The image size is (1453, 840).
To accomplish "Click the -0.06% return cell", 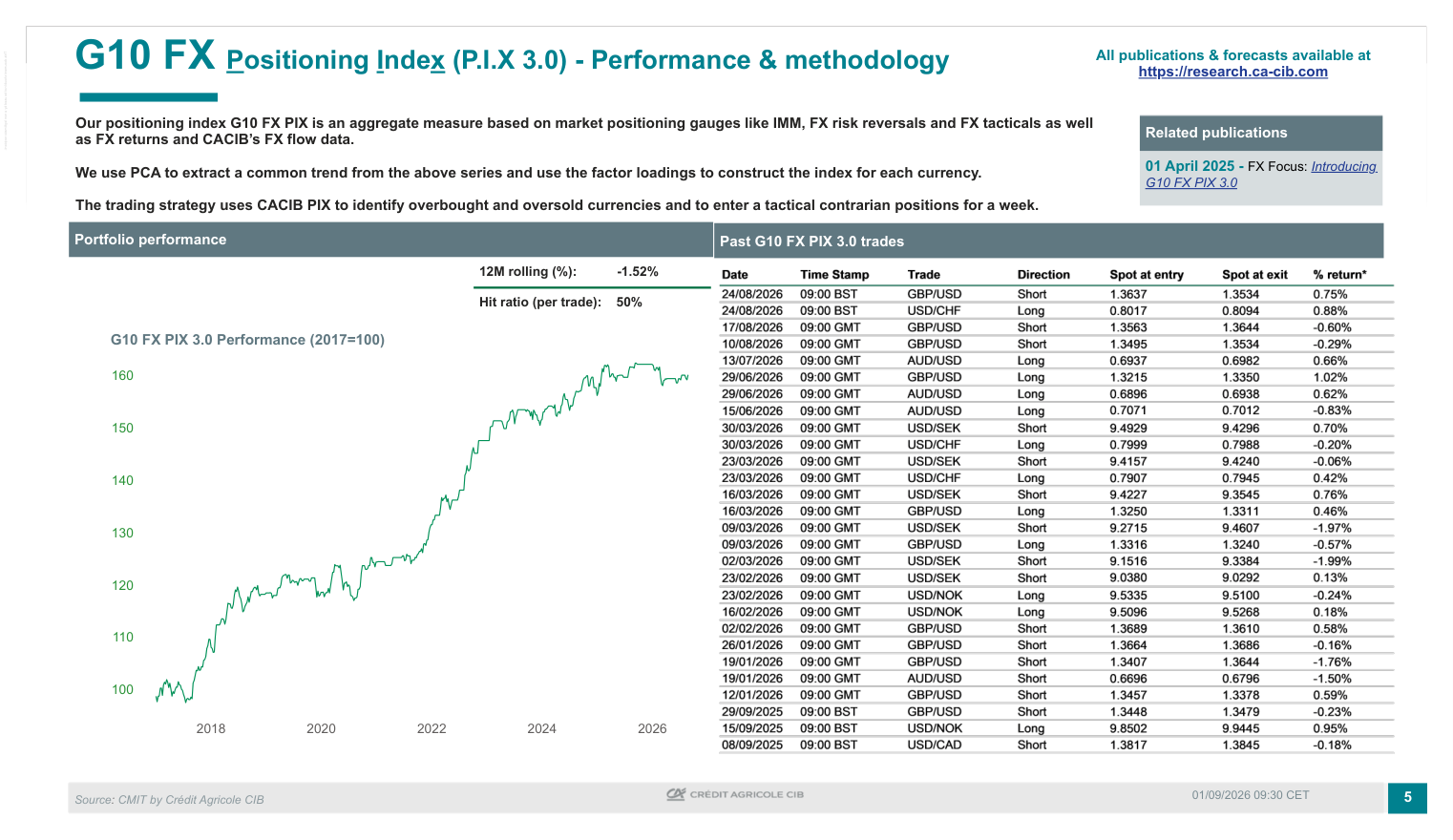I will 1332,462.
